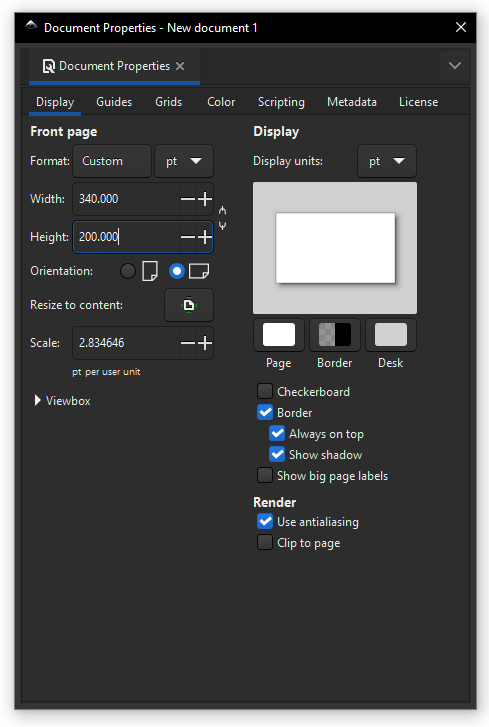Enable the Checkerboard checkbox
The width and height of the screenshot is (489, 727).
265,391
